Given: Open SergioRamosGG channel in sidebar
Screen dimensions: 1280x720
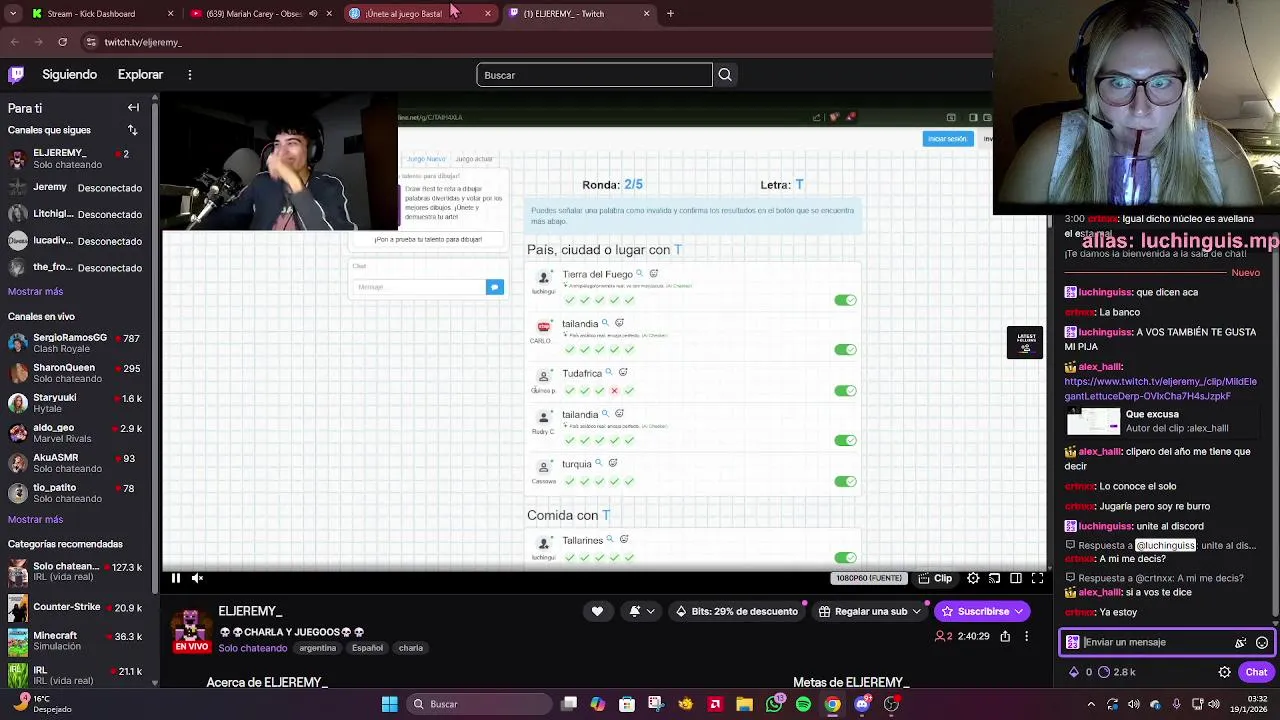Looking at the screenshot, I should tap(78, 344).
